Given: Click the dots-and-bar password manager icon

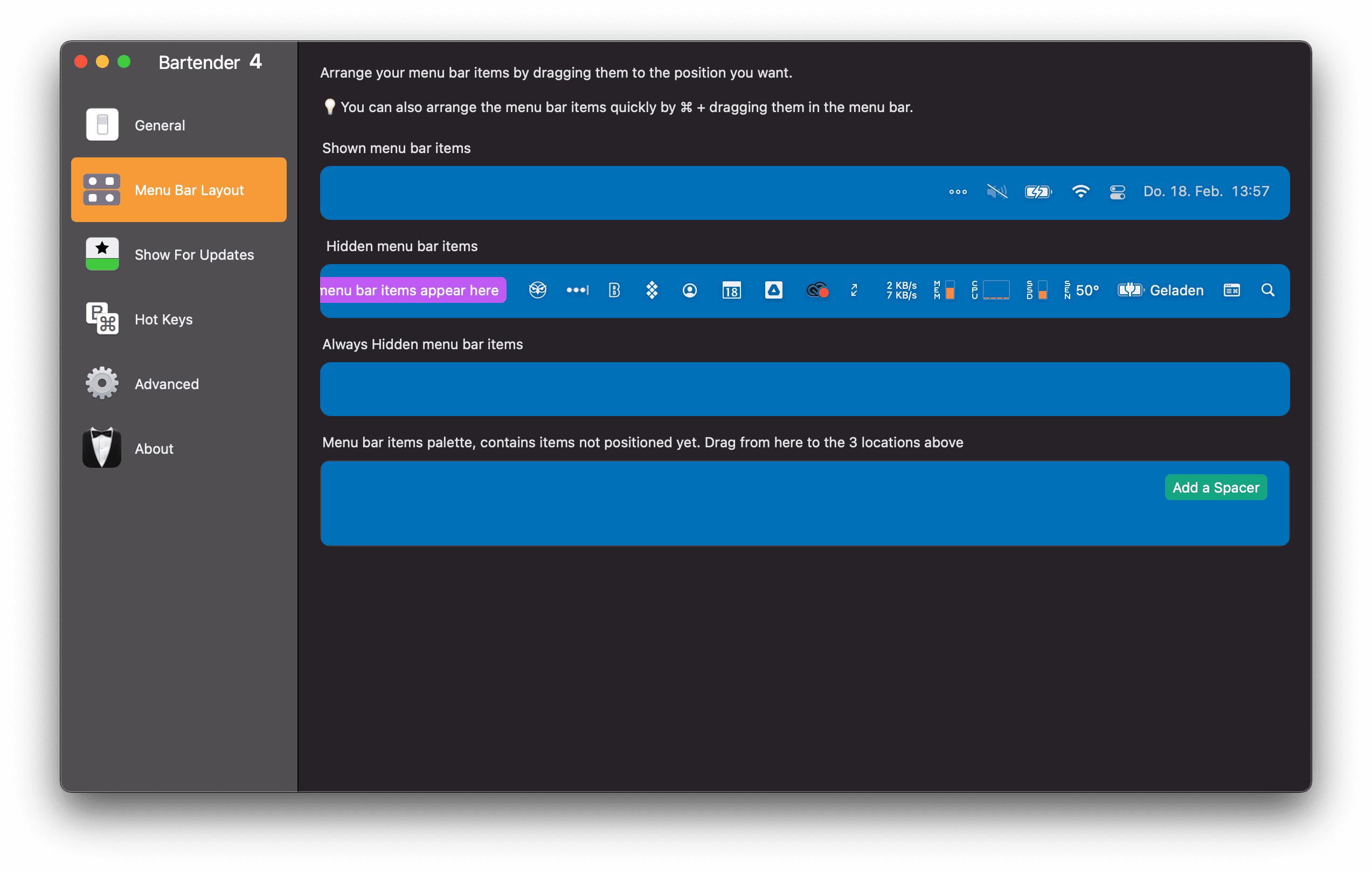Looking at the screenshot, I should pyautogui.click(x=577, y=290).
